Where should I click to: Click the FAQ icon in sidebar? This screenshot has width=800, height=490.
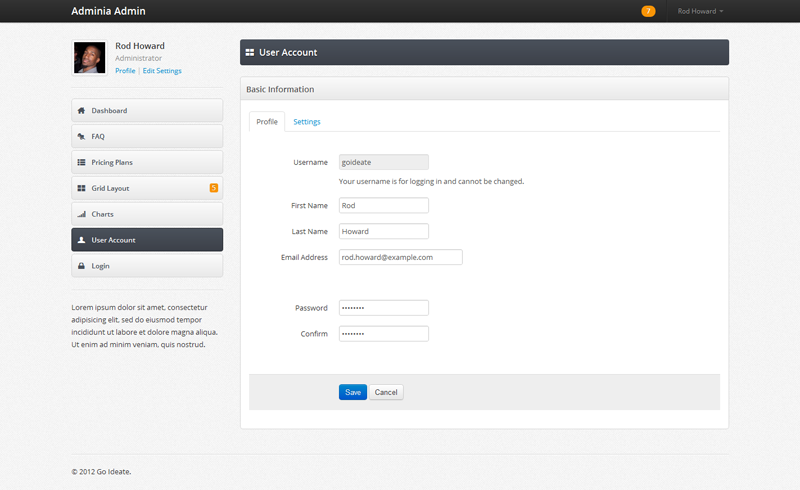point(81,136)
